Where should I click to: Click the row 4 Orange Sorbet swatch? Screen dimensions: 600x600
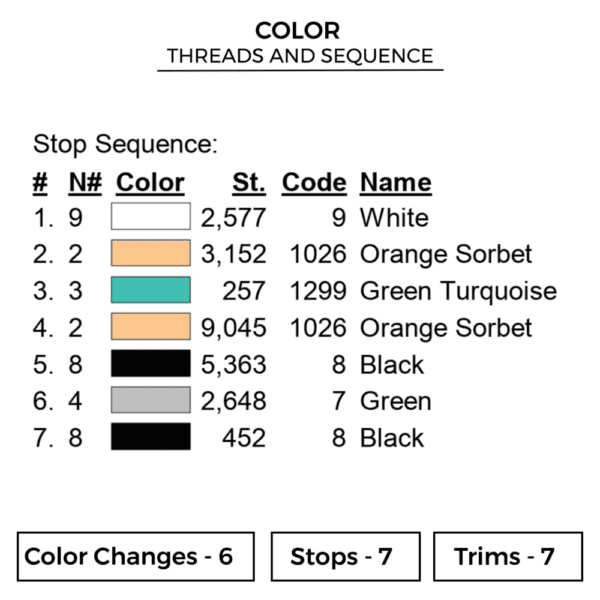point(150,327)
